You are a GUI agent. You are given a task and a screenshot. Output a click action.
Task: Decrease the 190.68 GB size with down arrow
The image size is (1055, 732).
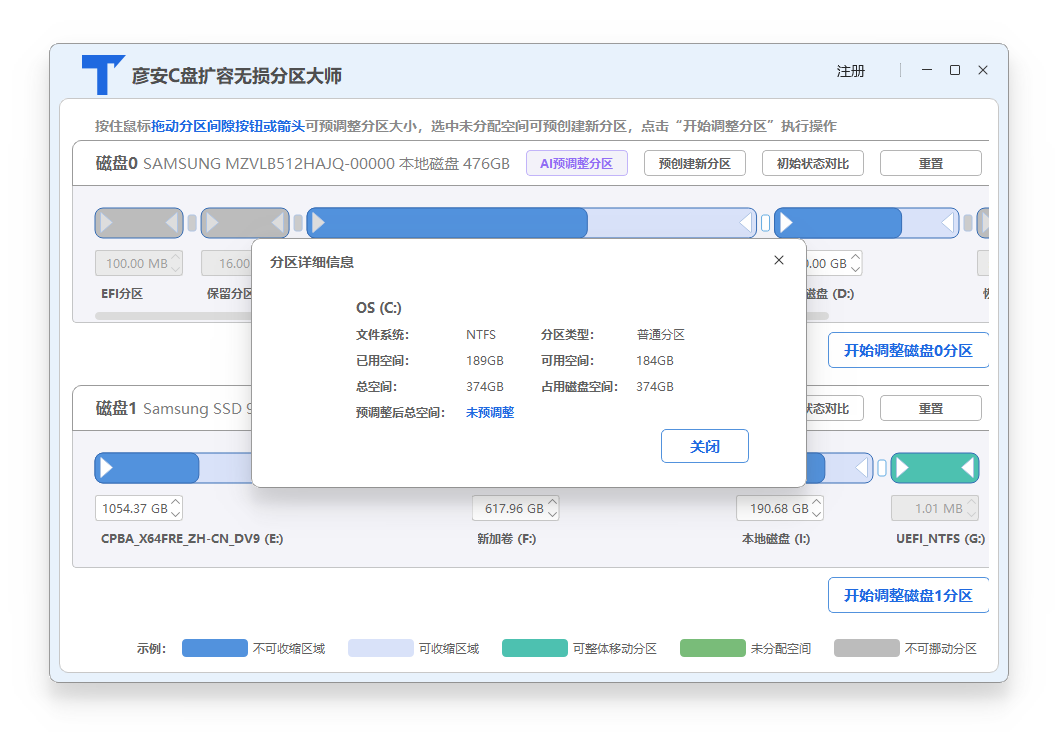click(817, 514)
